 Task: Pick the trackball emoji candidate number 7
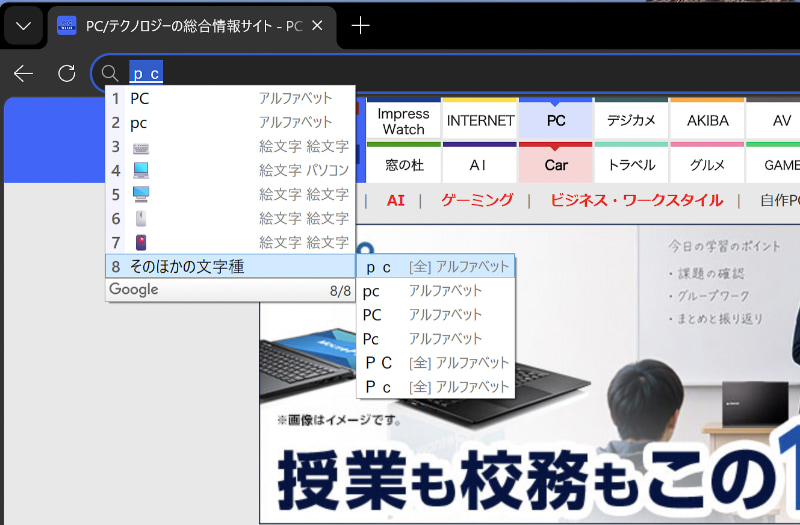click(230, 242)
